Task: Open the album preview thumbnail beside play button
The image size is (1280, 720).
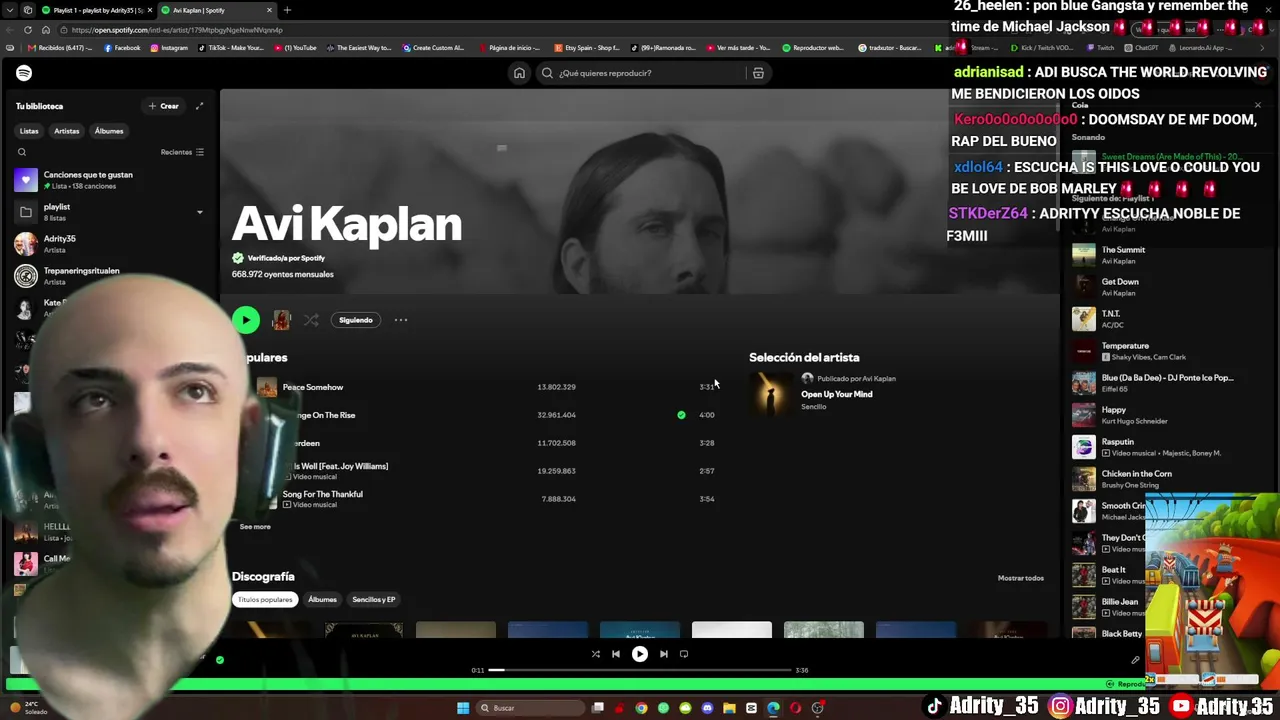Action: 281,320
